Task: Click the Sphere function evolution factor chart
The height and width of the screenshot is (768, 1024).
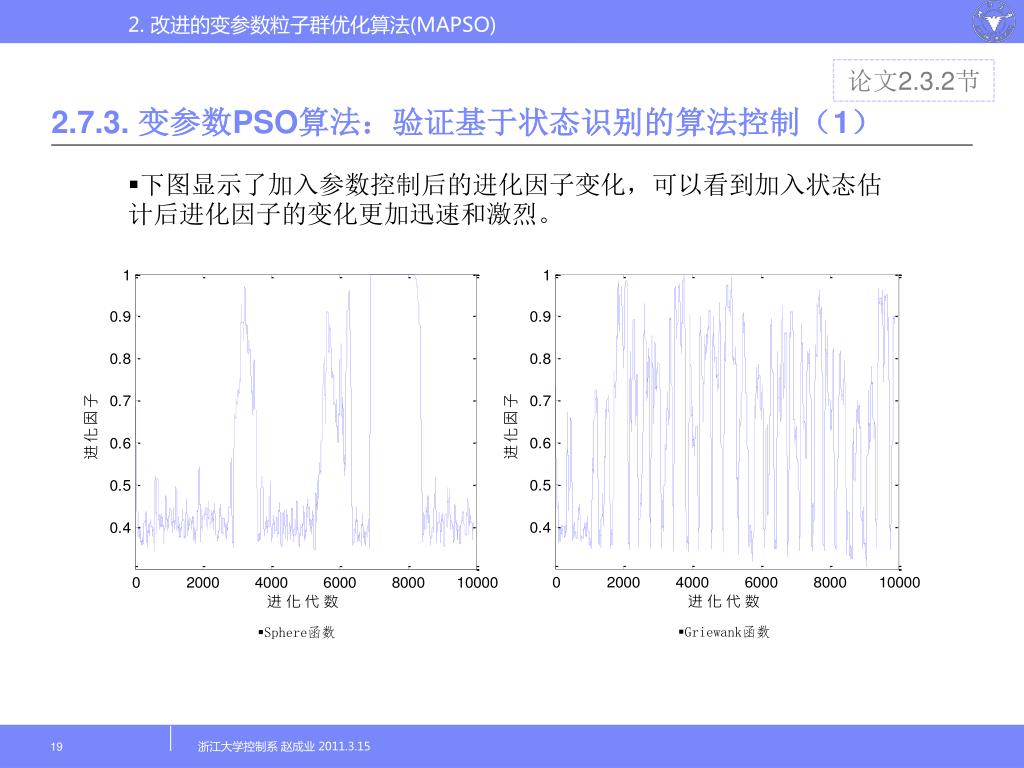Action: tap(306, 422)
